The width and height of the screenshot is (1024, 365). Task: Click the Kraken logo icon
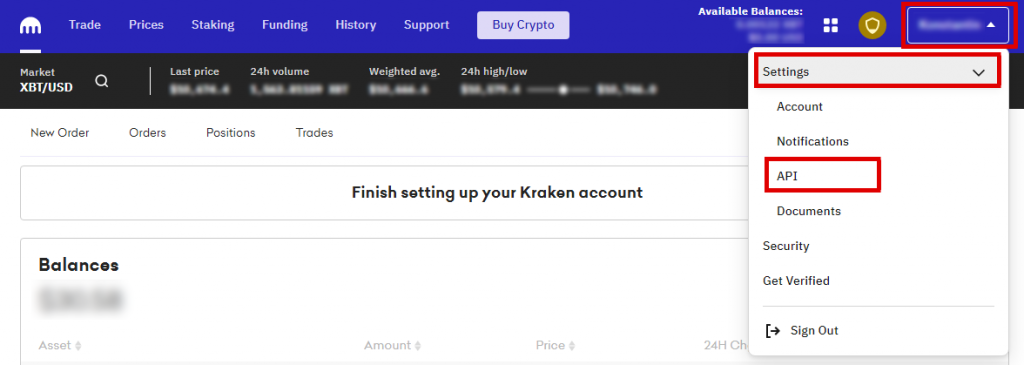(x=31, y=26)
